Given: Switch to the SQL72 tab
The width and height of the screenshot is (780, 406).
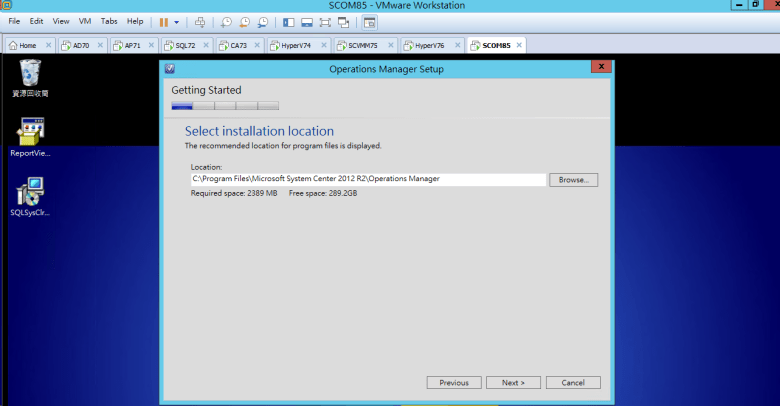Looking at the screenshot, I should coord(185,45).
